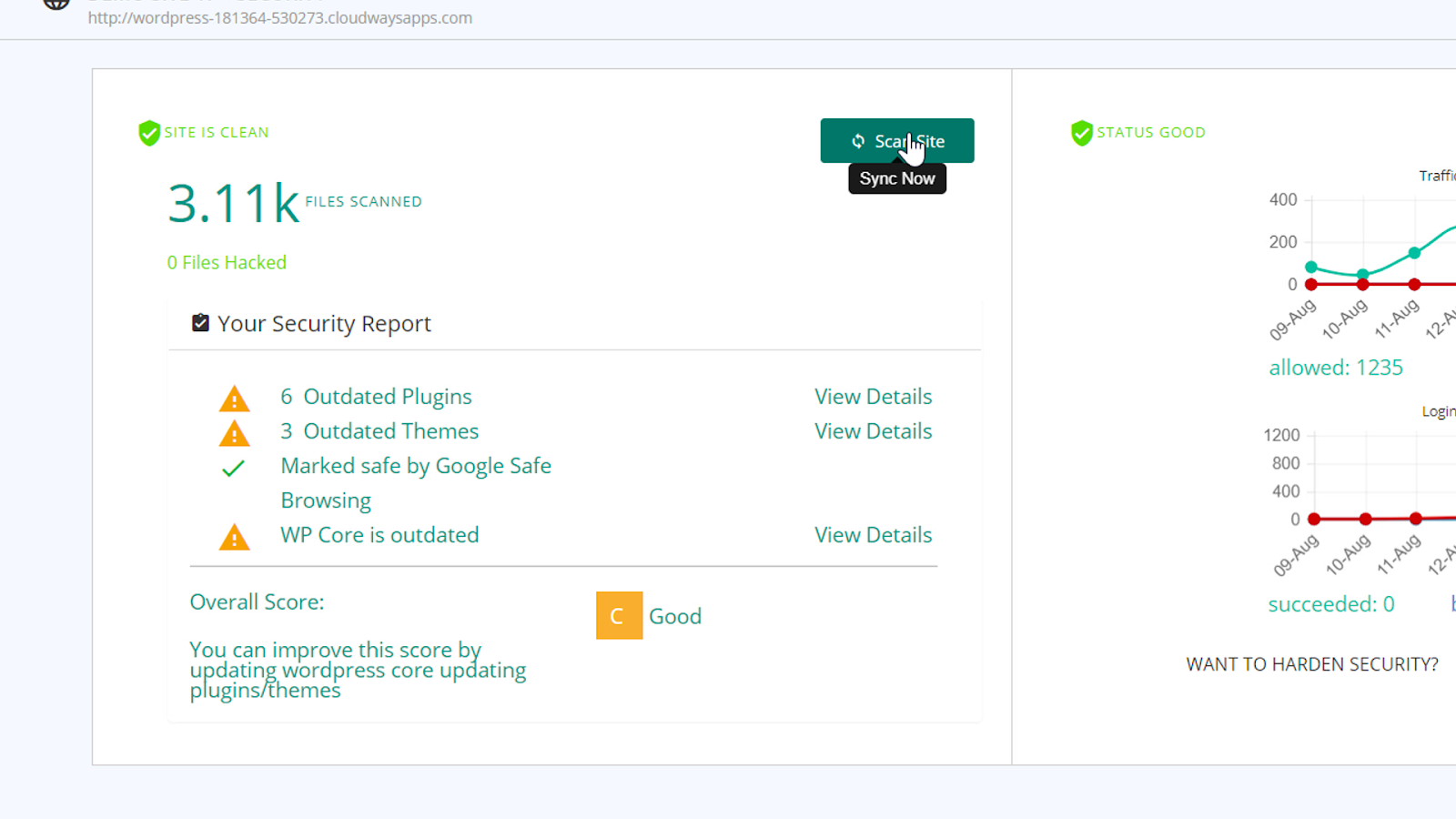Image resolution: width=1456 pixels, height=819 pixels.
Task: Open the cloudwaysapps site URL at top
Action: 280,18
